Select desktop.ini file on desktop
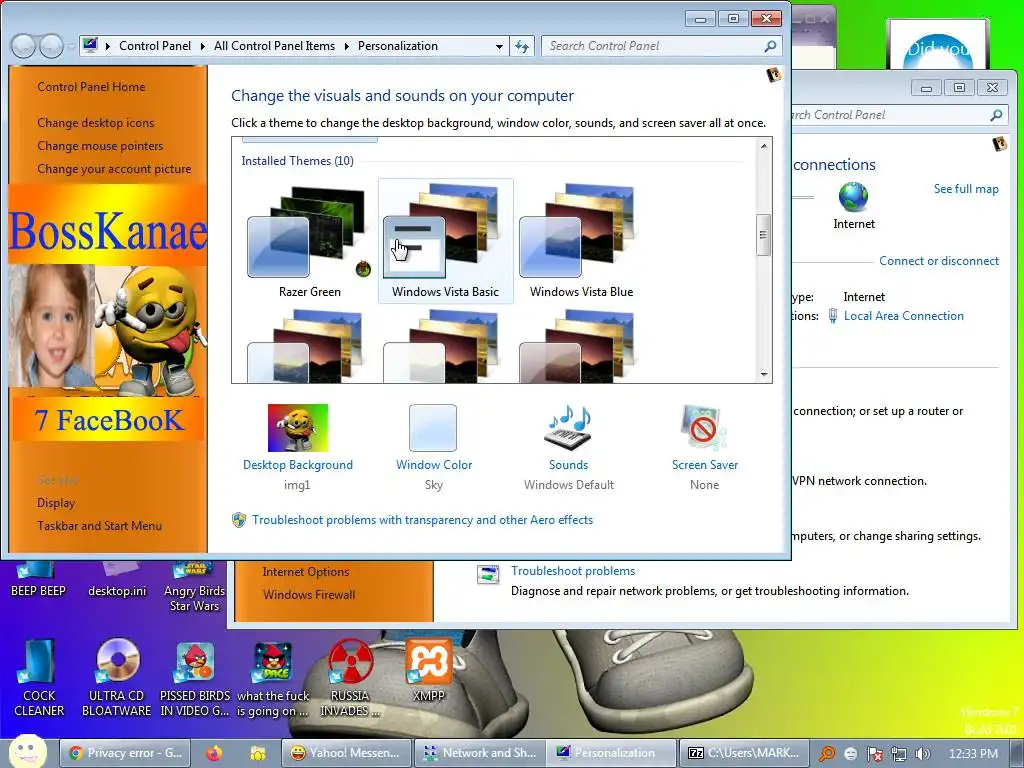1024x768 pixels. click(117, 581)
